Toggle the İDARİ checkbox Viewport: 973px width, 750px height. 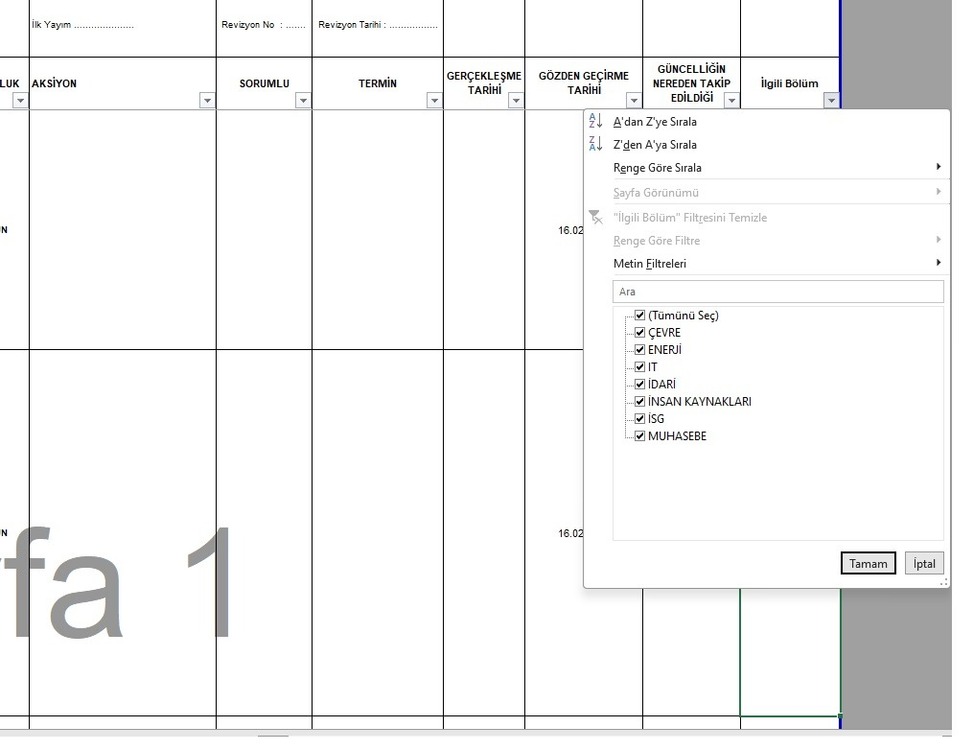click(640, 385)
